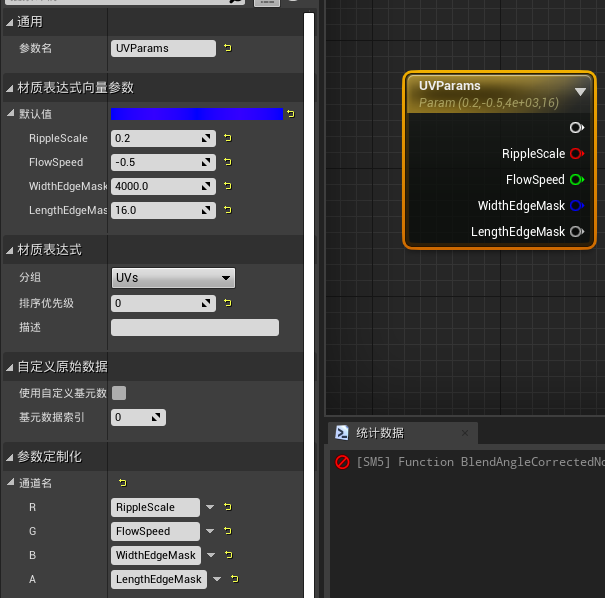The image size is (605, 598).
Task: Open the 分组 UVs dropdown
Action: tap(173, 278)
